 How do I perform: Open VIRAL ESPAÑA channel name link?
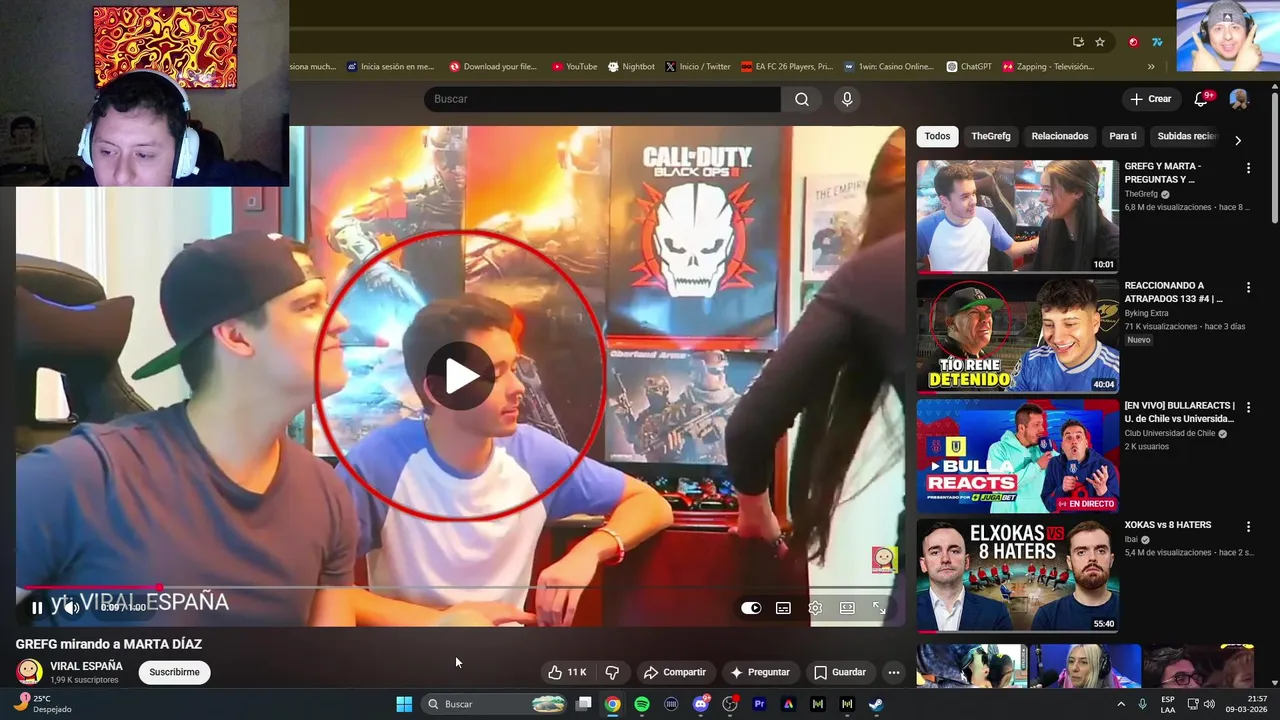click(x=87, y=666)
